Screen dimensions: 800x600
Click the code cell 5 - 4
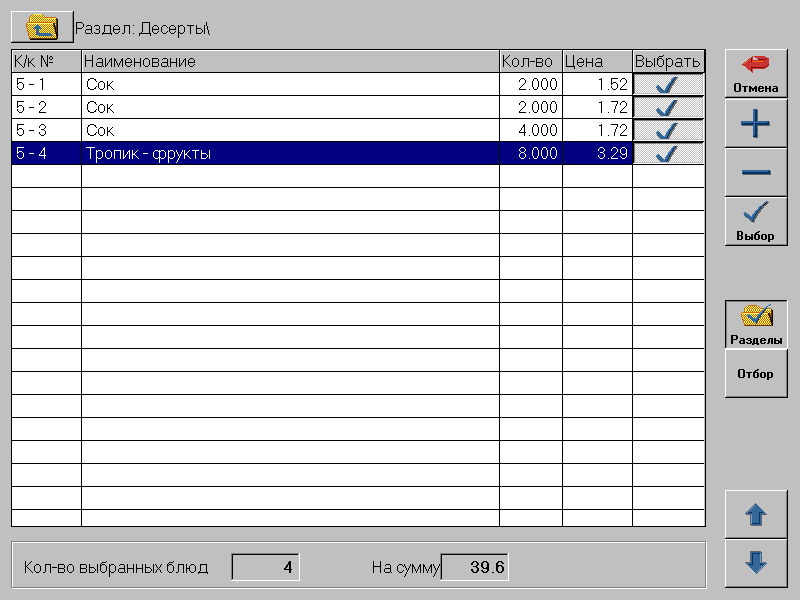pyautogui.click(x=46, y=153)
